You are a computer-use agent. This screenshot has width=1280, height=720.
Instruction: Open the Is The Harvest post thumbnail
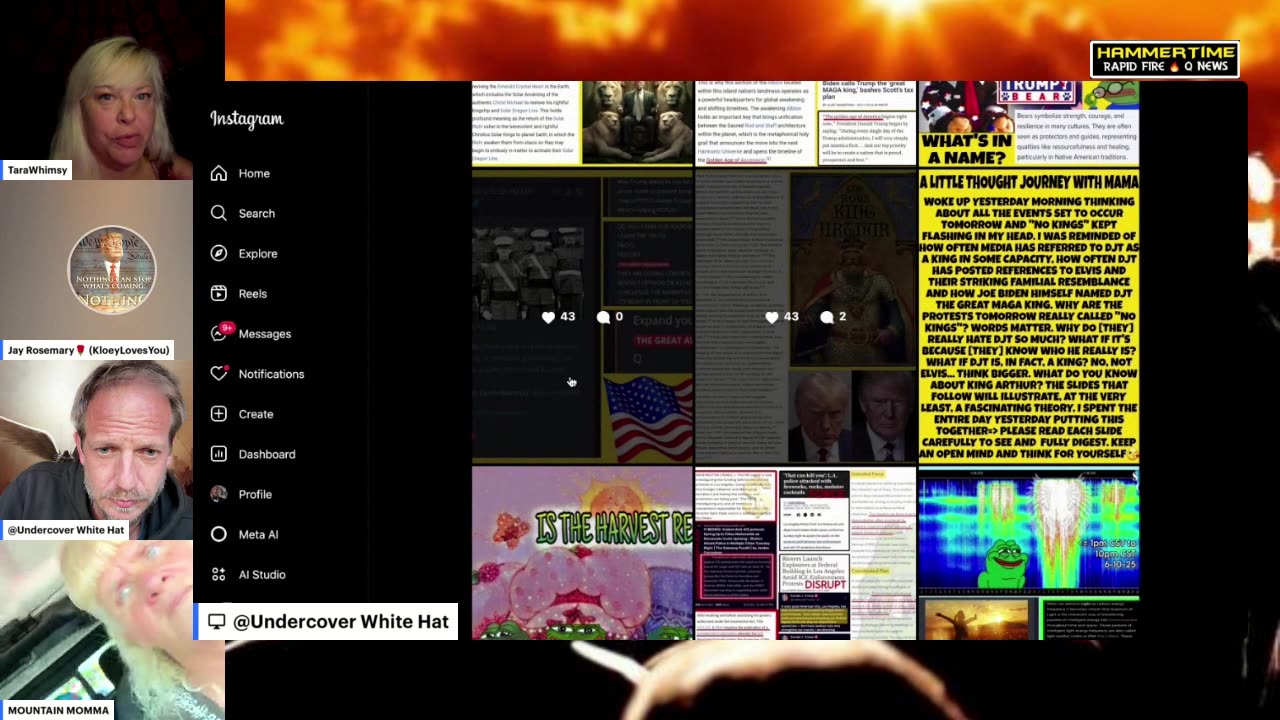pos(582,553)
